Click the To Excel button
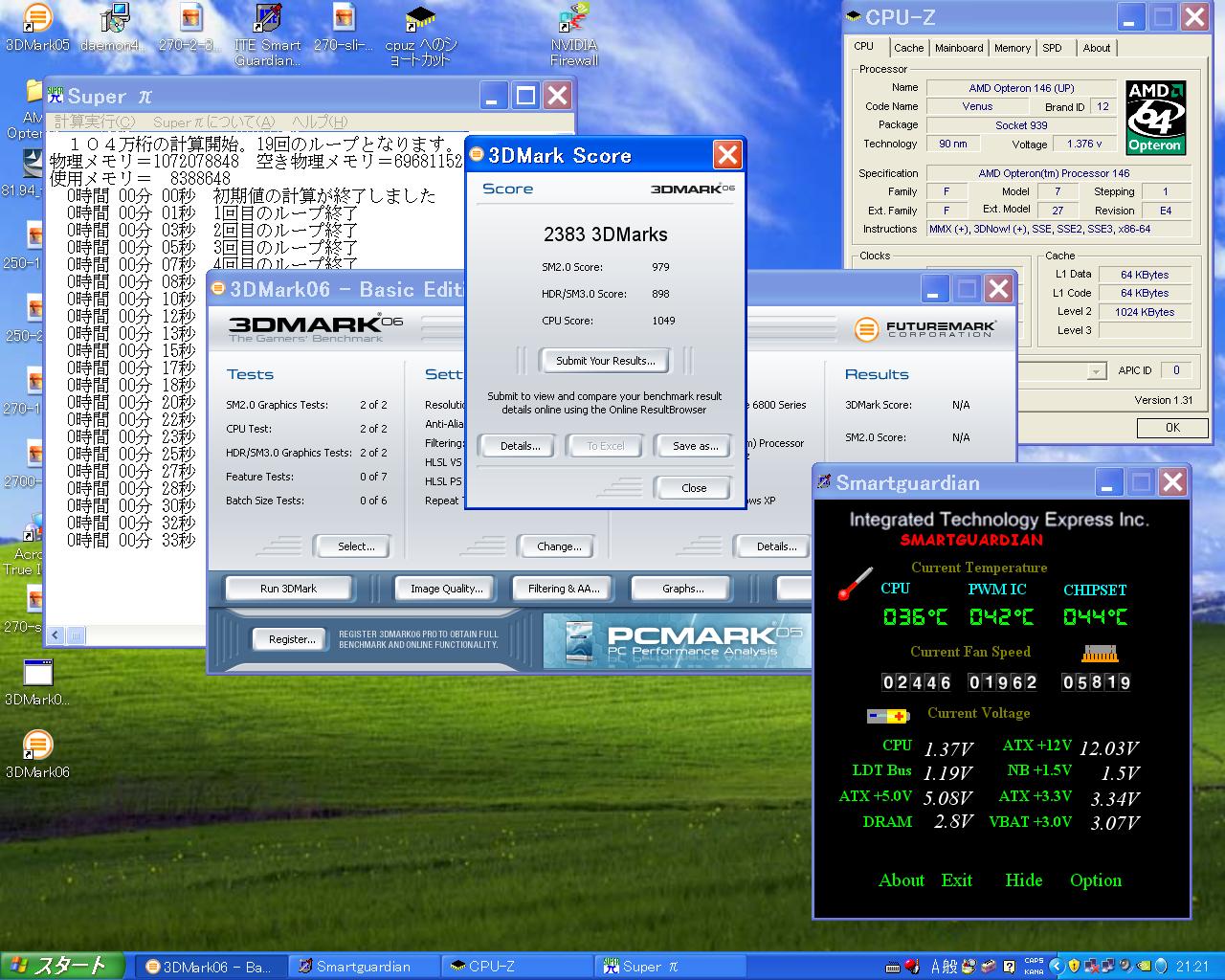The height and width of the screenshot is (980, 1225). coord(605,446)
